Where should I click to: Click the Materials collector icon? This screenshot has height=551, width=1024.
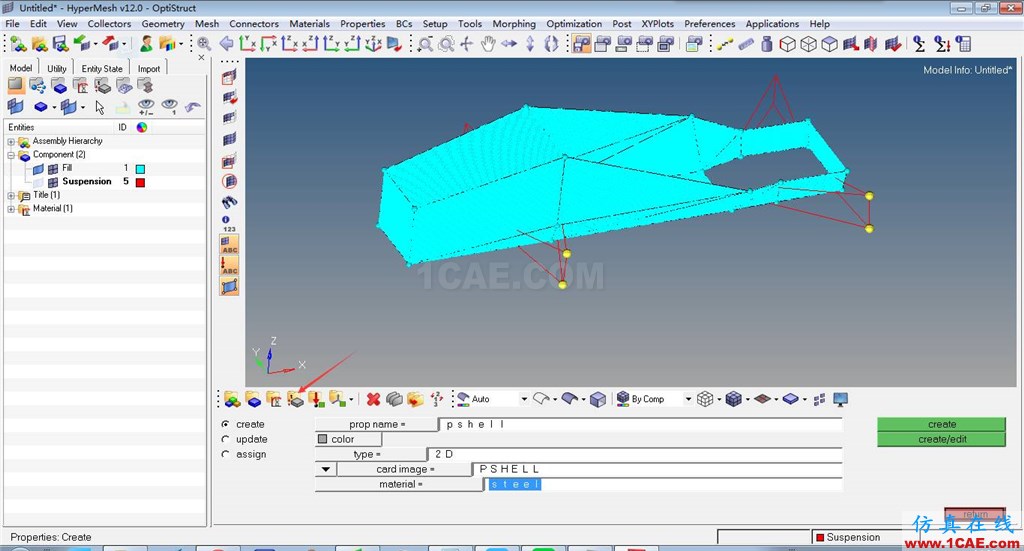[x=274, y=399]
